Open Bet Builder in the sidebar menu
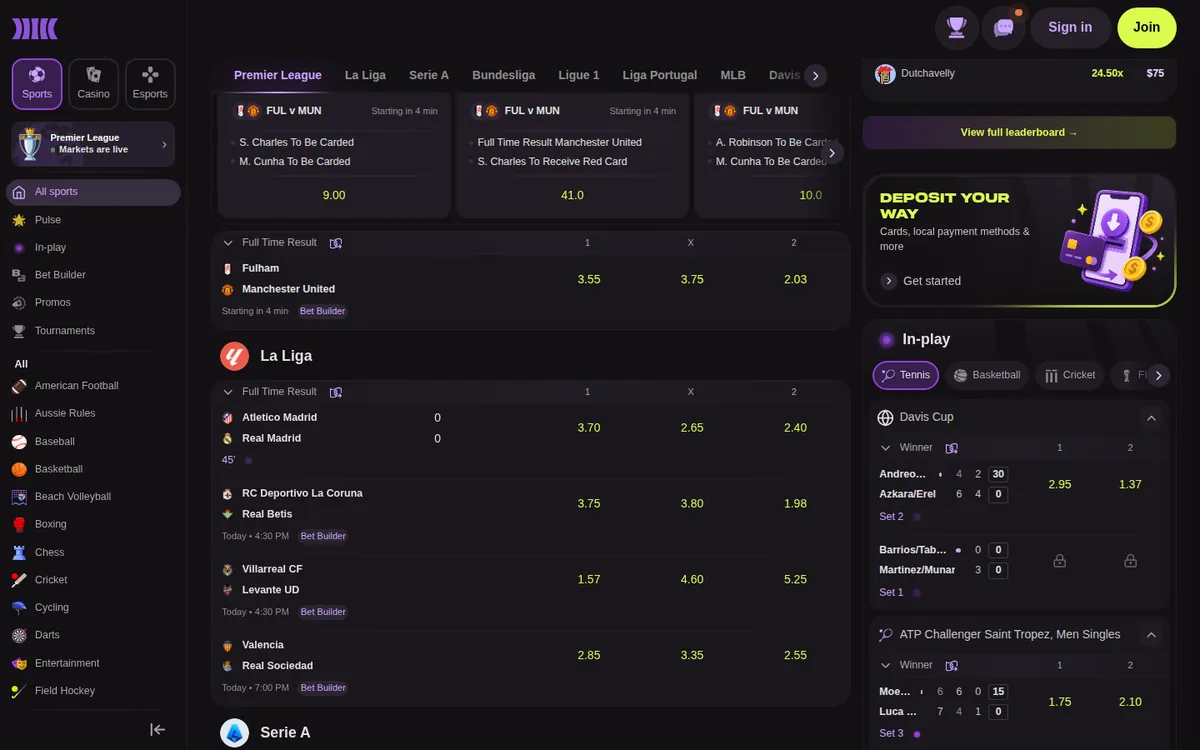This screenshot has height=750, width=1200. click(60, 275)
